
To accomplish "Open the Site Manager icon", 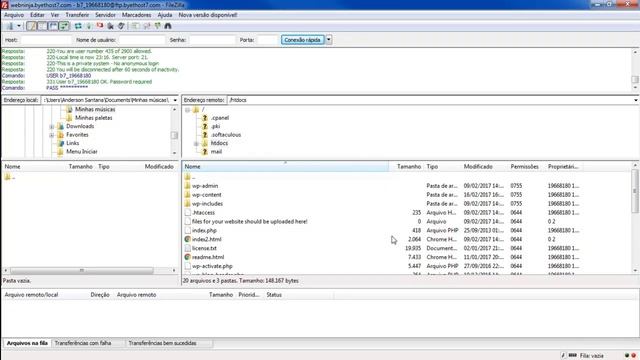I will [x=9, y=26].
